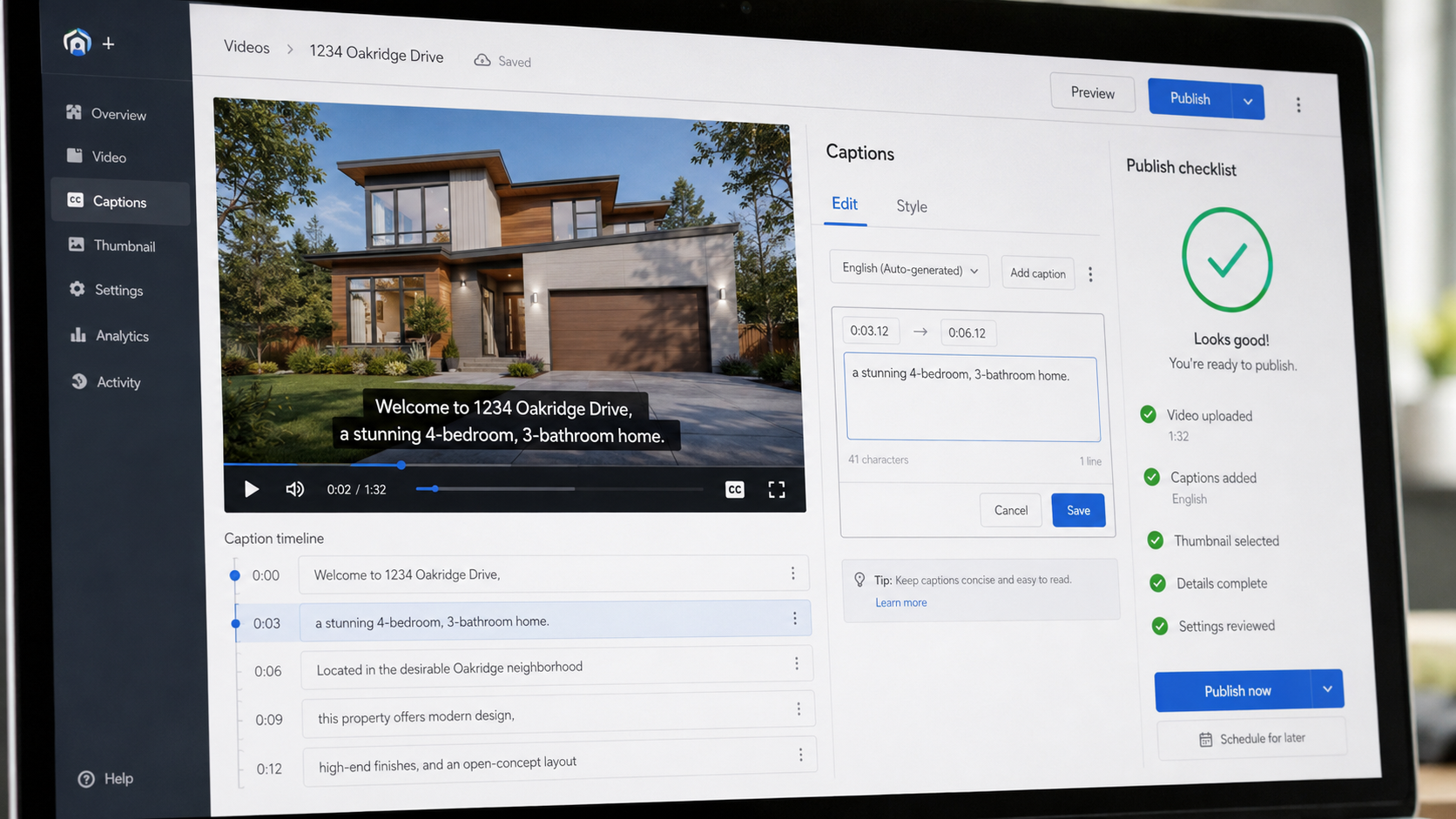Click the Learn more link
The height and width of the screenshot is (819, 1456).
pos(900,602)
